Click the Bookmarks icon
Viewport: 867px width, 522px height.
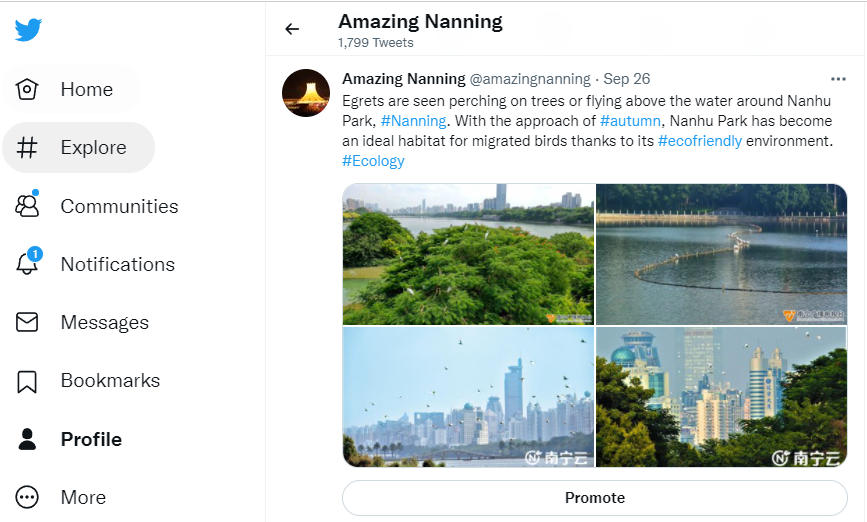[x=27, y=381]
